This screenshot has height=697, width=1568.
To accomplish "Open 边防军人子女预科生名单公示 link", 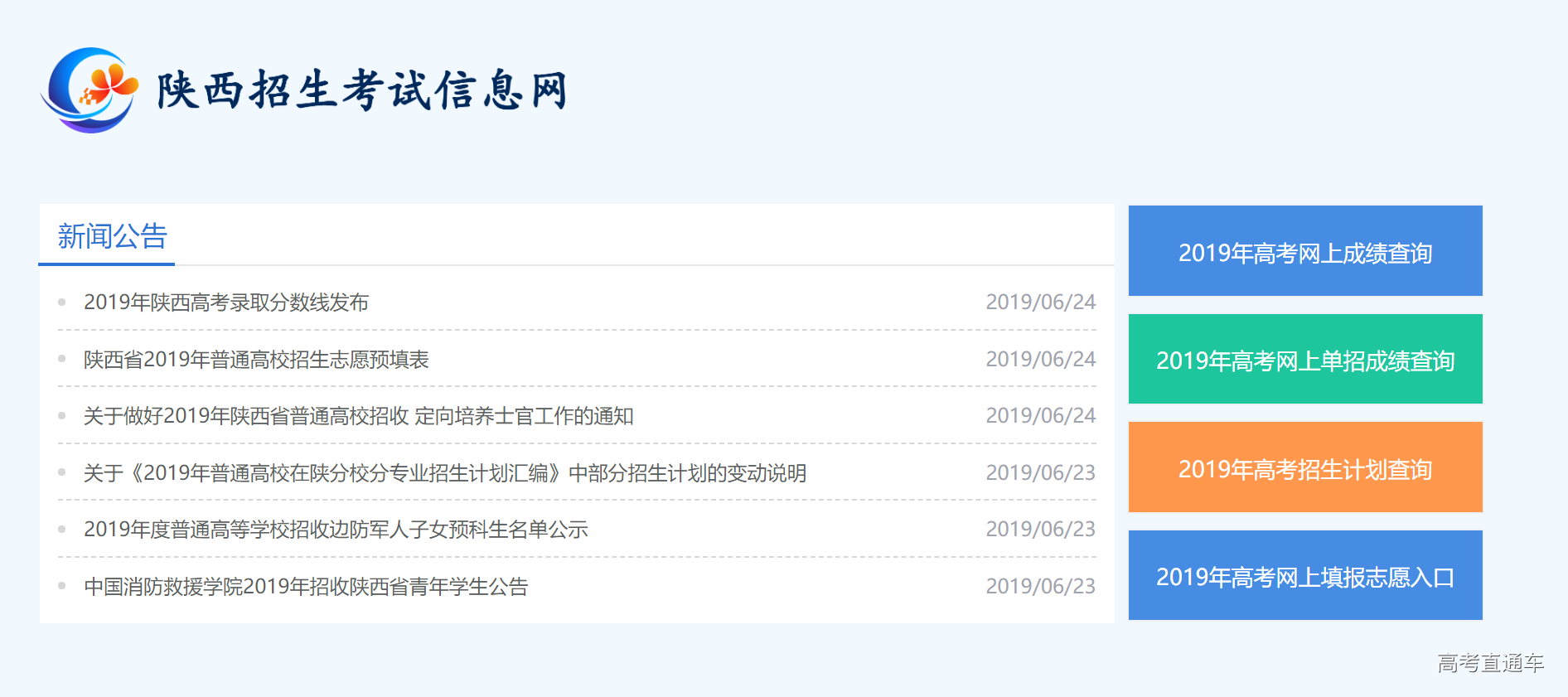I will click(336, 530).
